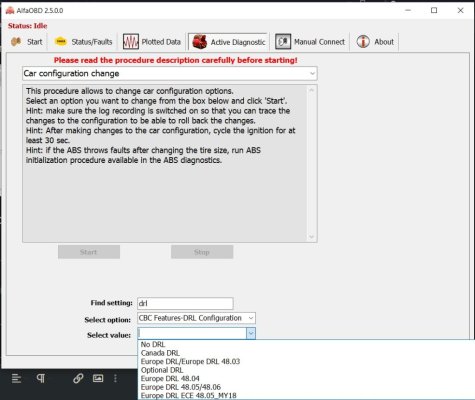This screenshot has height=400, width=475.
Task: Click the Plotted Data waveform icon
Action: tap(131, 42)
